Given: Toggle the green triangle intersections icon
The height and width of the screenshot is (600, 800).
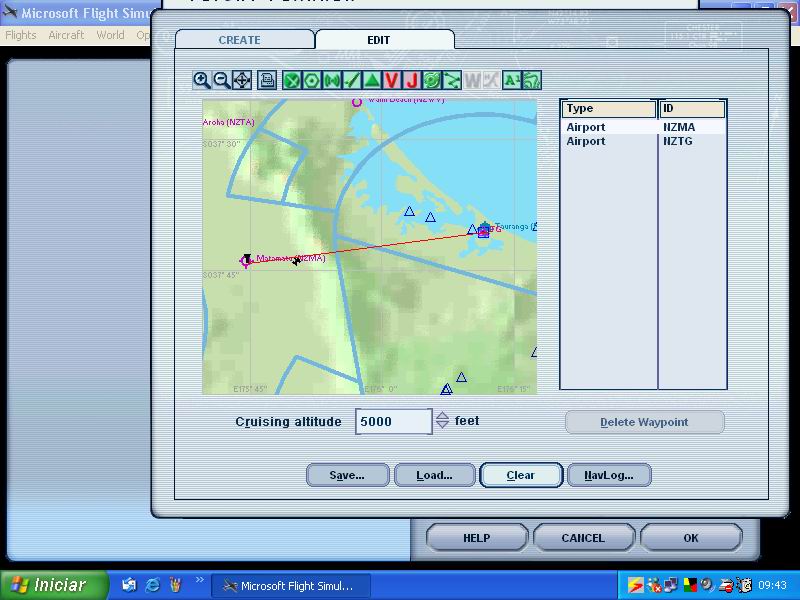Looking at the screenshot, I should pyautogui.click(x=371, y=80).
